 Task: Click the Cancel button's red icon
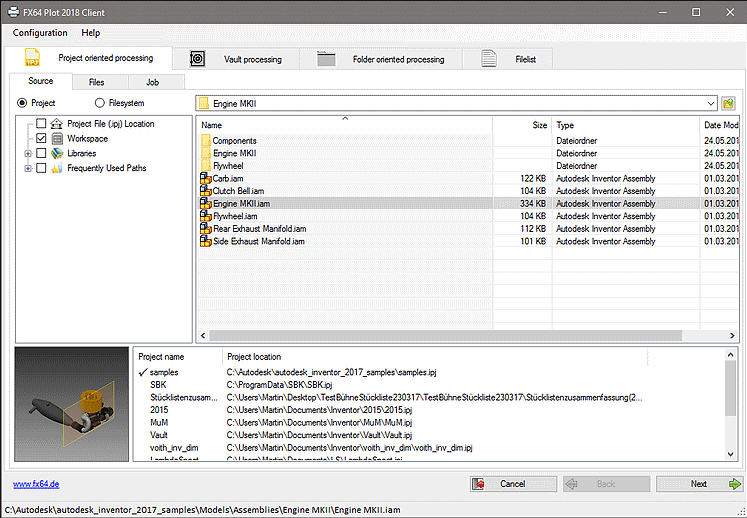pyautogui.click(x=478, y=484)
